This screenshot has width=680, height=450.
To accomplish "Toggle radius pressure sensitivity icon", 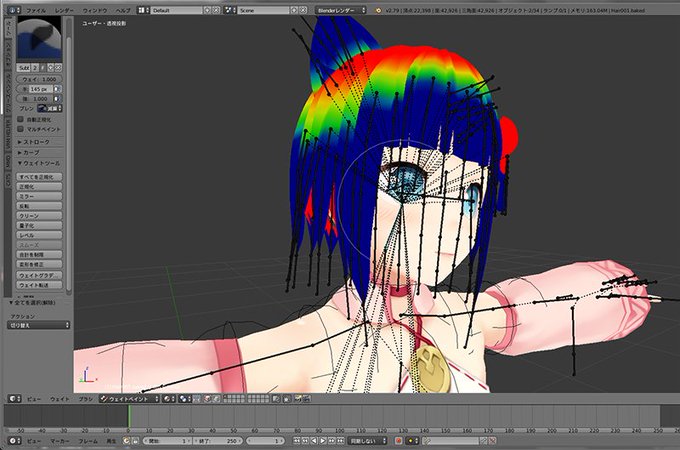I will (58, 89).
